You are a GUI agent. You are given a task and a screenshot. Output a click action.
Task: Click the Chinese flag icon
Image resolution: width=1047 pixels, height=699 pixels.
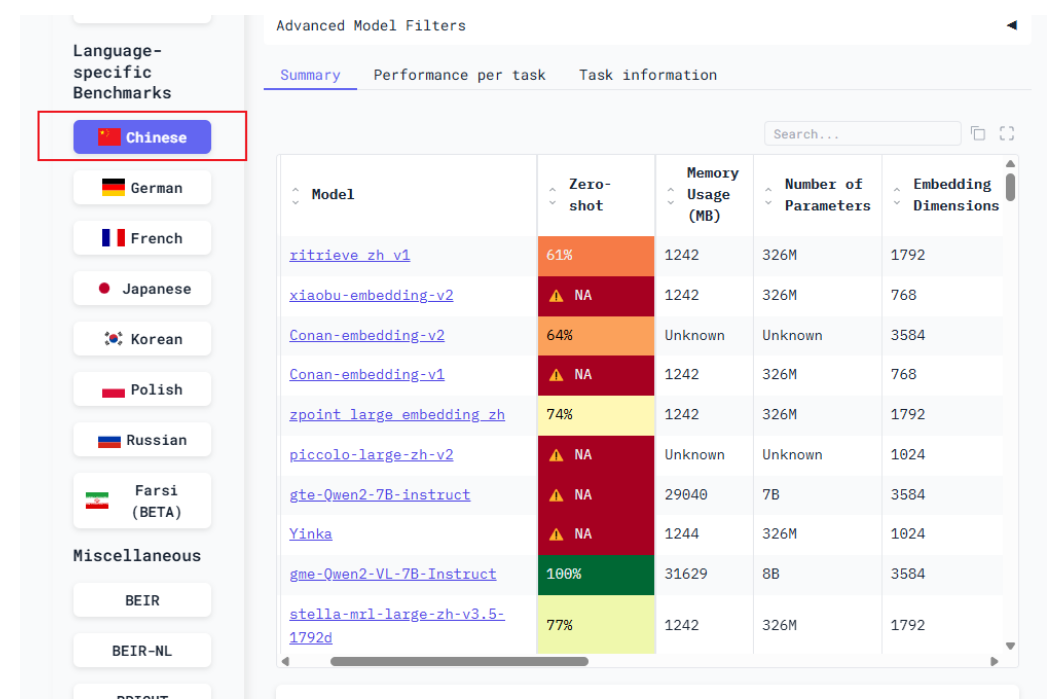tap(109, 137)
